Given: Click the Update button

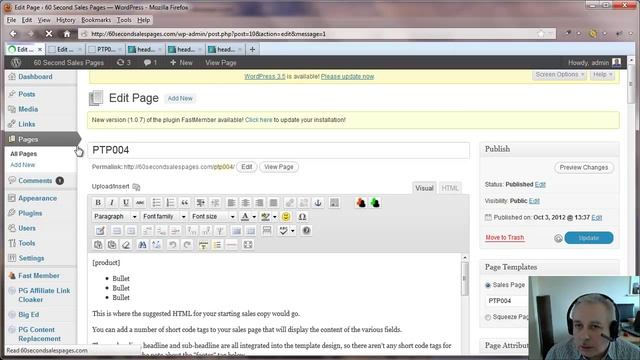Looking at the screenshot, I should click(589, 238).
